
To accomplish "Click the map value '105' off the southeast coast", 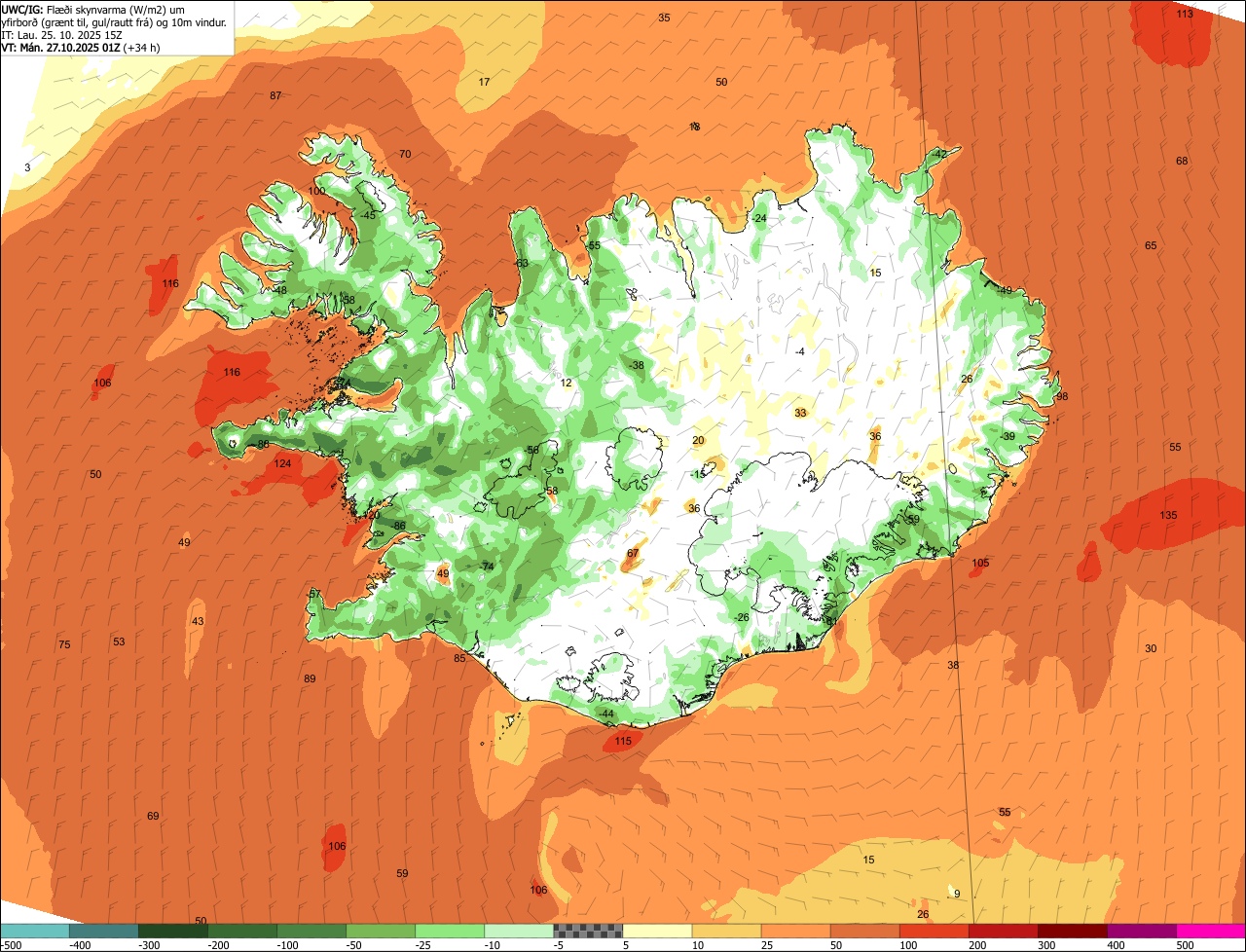I will pos(980,563).
